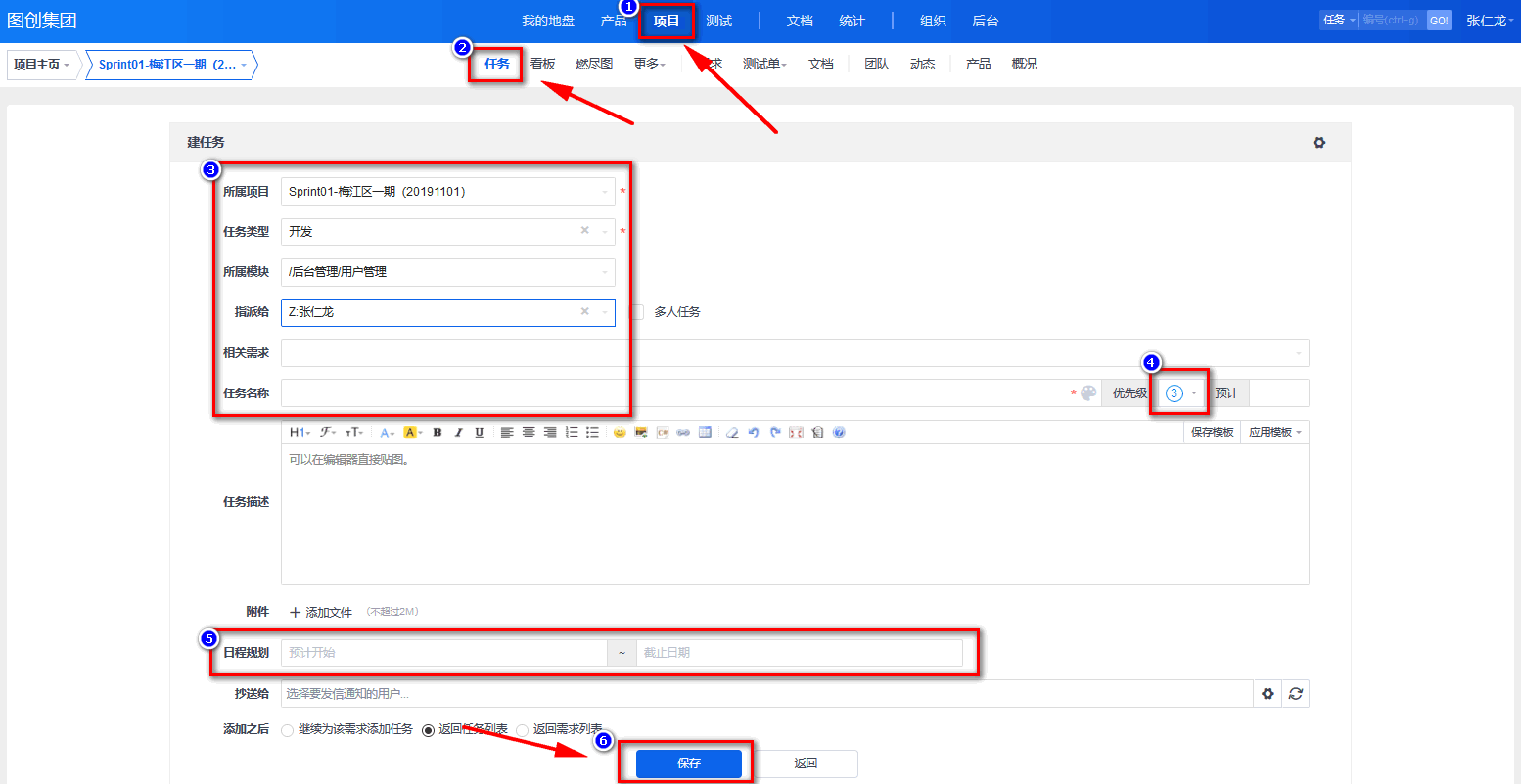Viewport: 1521px width, 784px height.
Task: Open the 相关需求 dropdown
Action: tap(795, 352)
